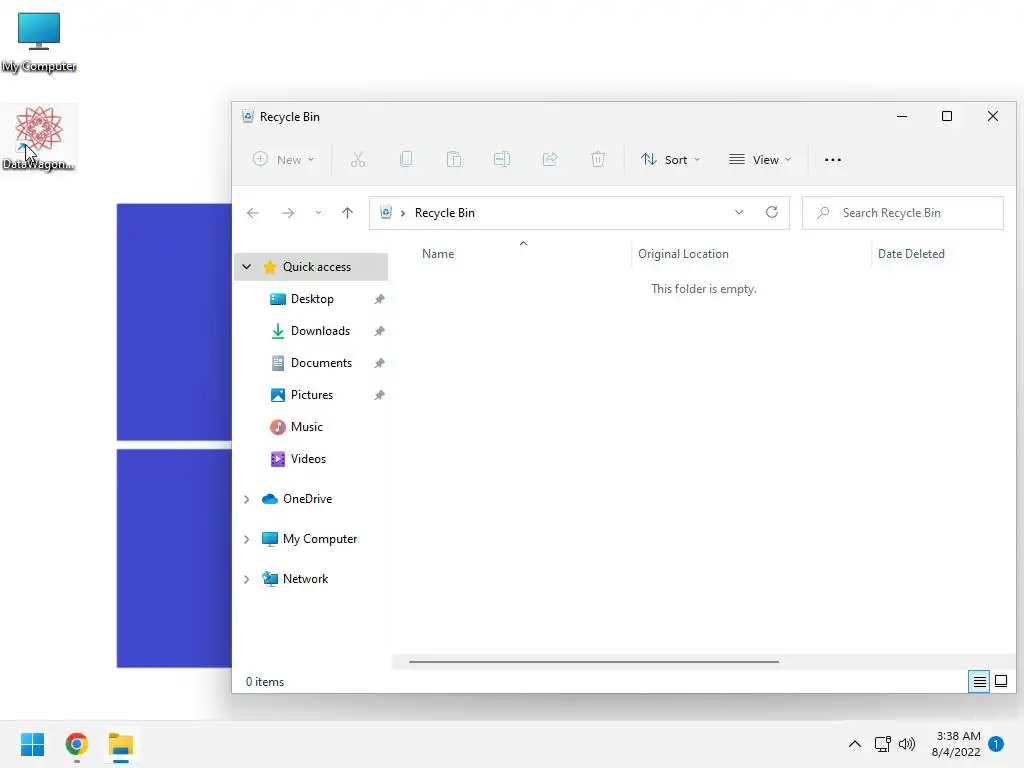Open the Sort dropdown menu
The width and height of the screenshot is (1024, 768).
pyautogui.click(x=670, y=159)
